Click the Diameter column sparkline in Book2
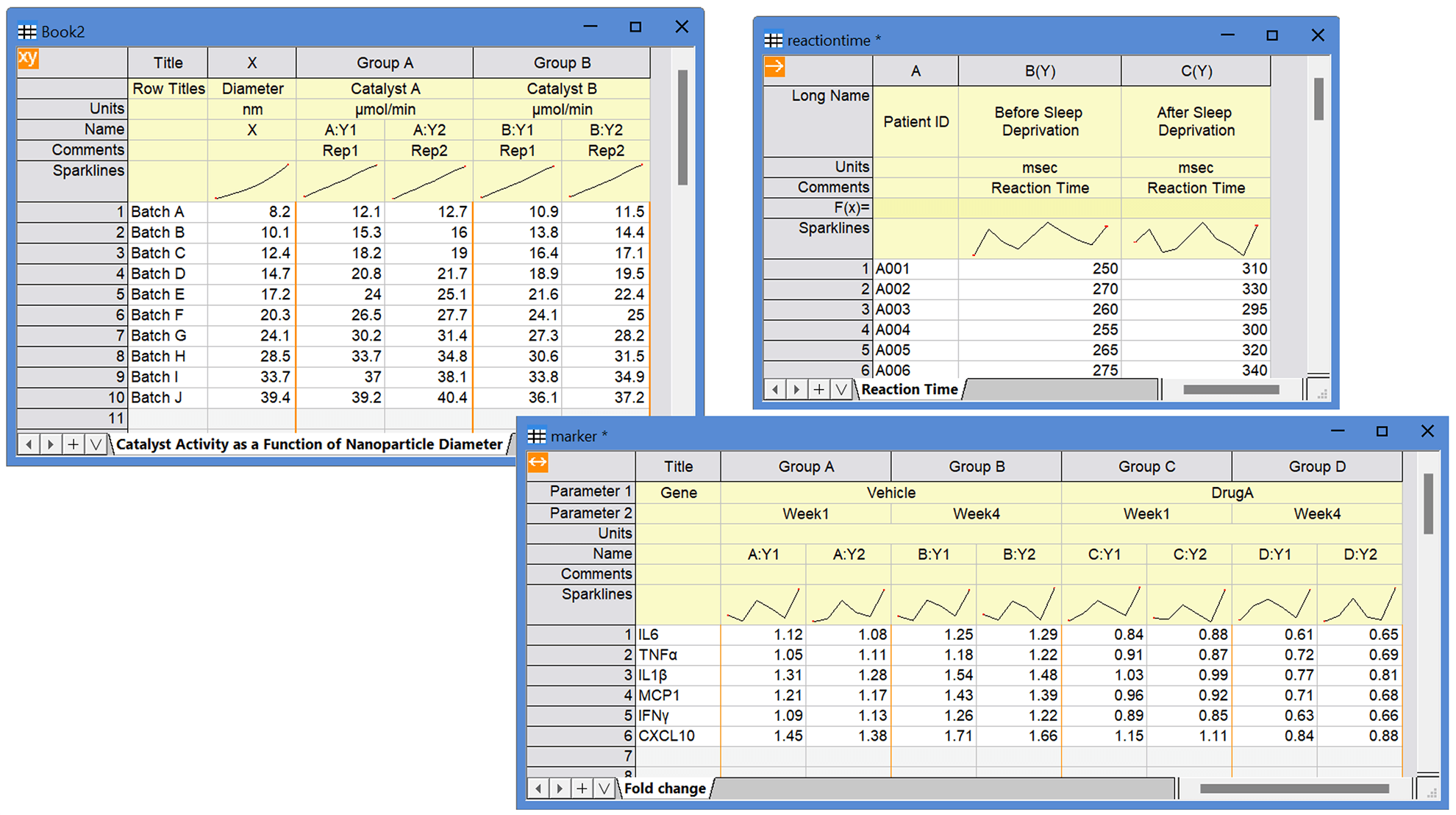The image size is (1456, 815). tap(251, 181)
